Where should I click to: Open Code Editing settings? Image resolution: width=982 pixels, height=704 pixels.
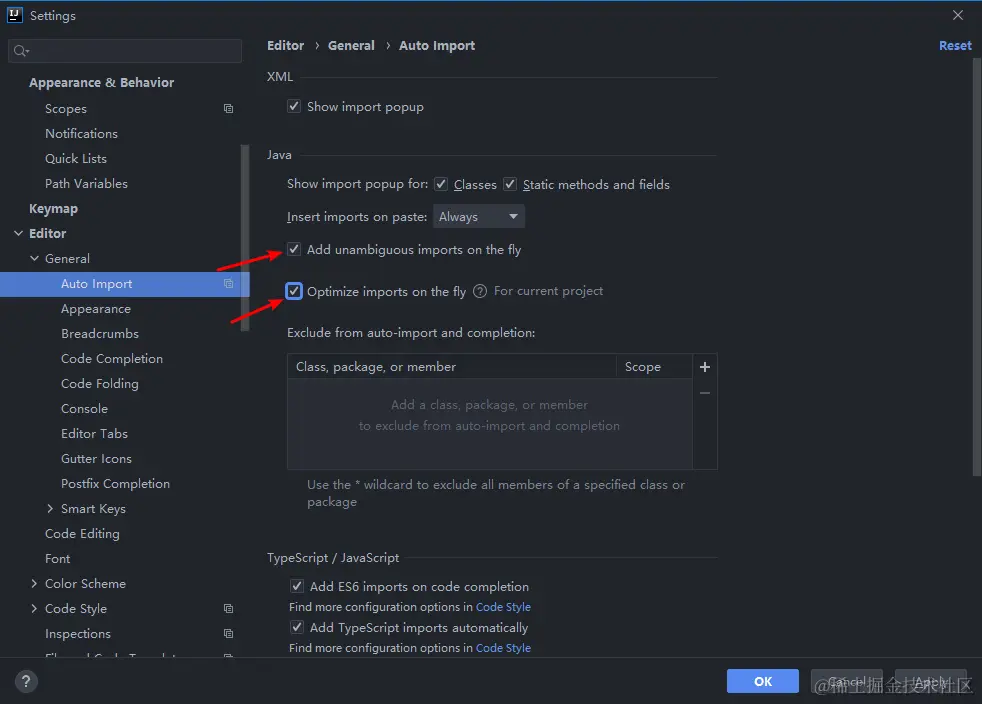tap(82, 534)
